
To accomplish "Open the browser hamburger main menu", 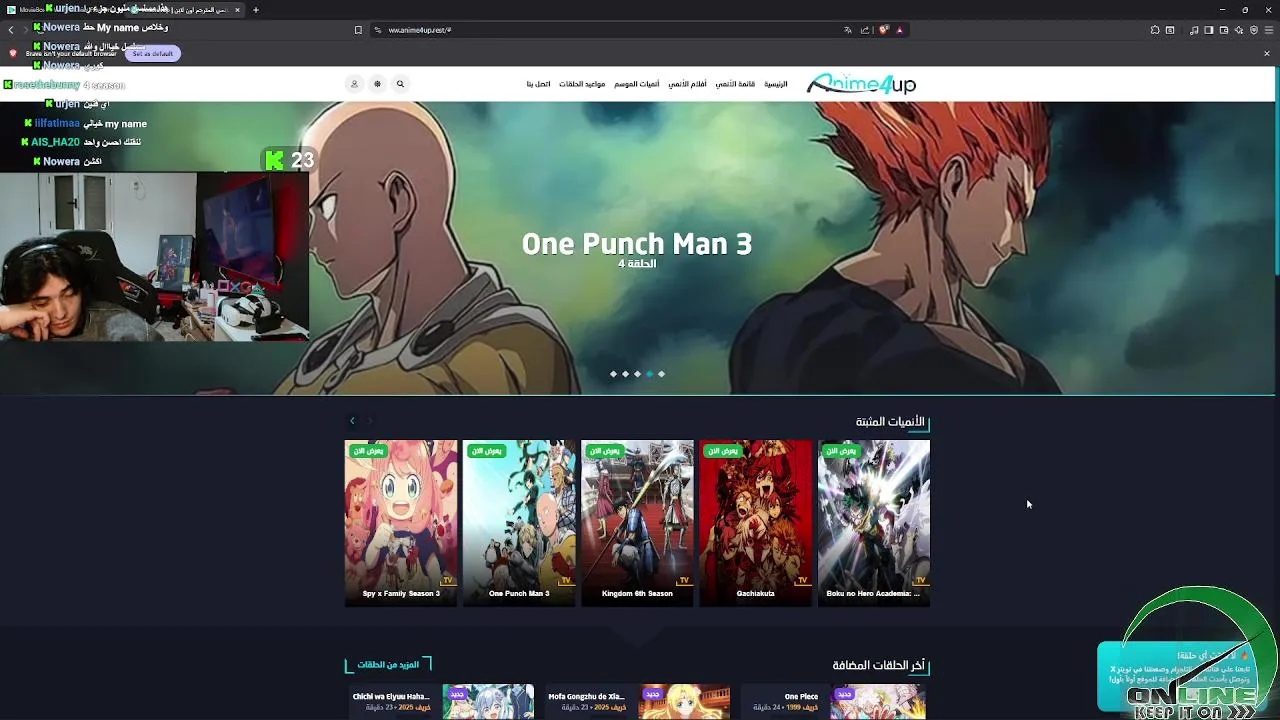I will pos(1269,30).
